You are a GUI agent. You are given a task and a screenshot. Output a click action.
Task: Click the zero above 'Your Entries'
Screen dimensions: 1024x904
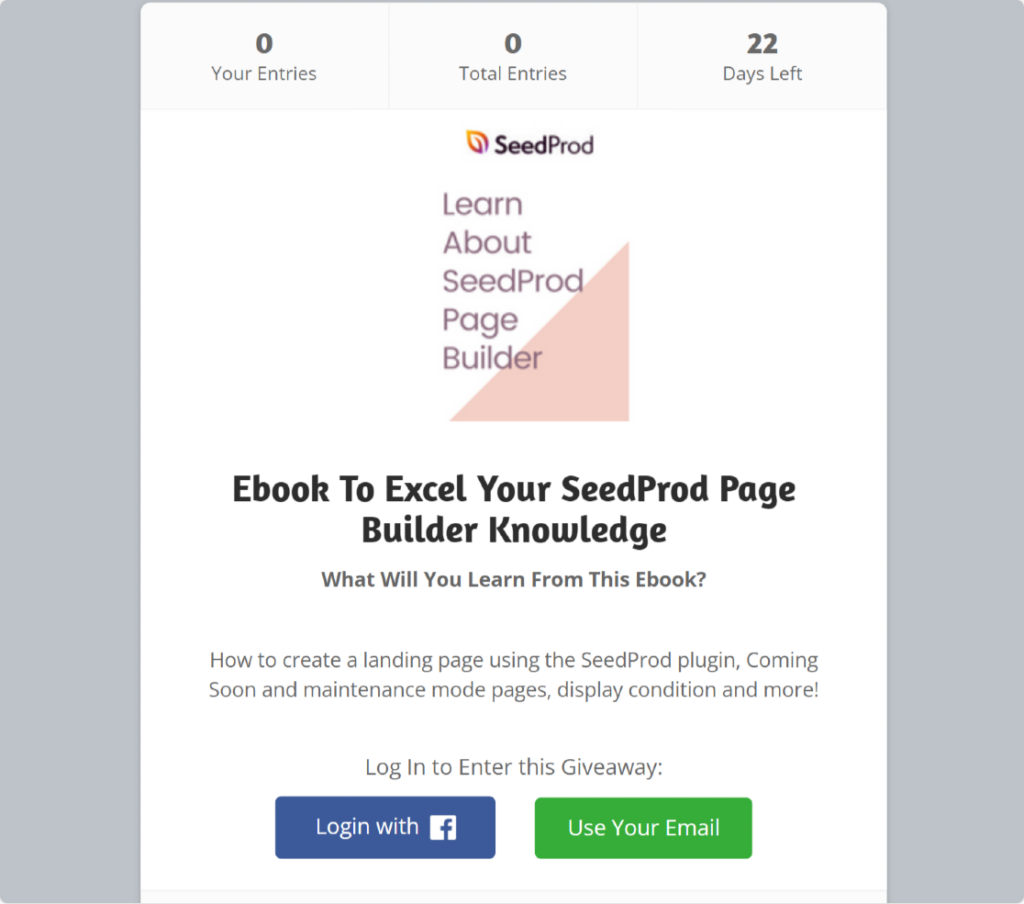click(x=264, y=43)
